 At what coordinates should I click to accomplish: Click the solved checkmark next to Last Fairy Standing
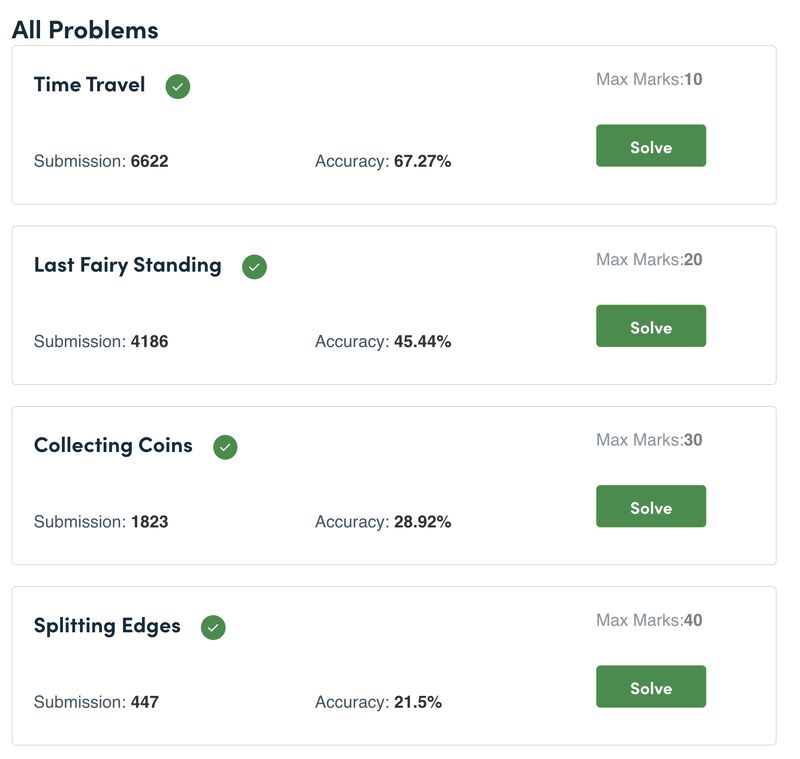pyautogui.click(x=254, y=267)
